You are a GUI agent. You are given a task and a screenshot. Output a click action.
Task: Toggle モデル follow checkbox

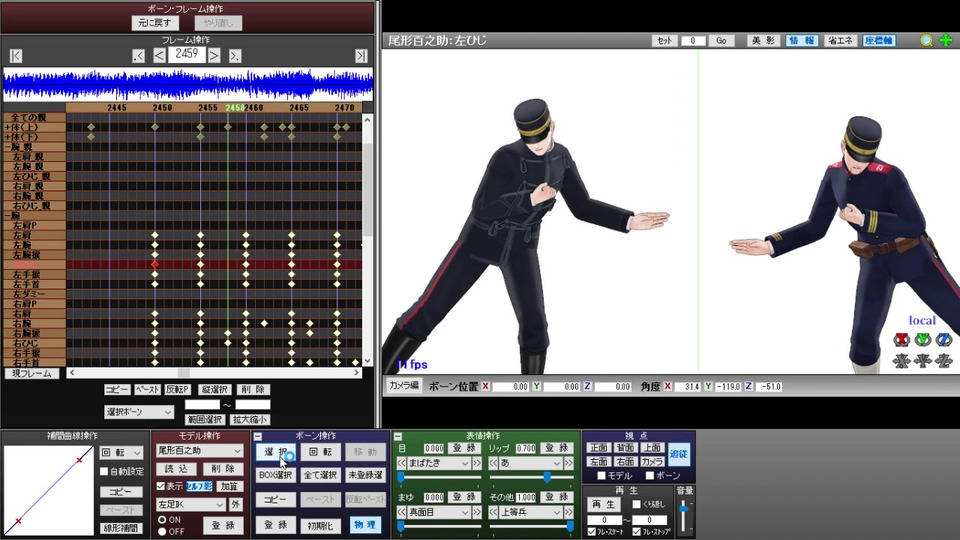point(602,476)
